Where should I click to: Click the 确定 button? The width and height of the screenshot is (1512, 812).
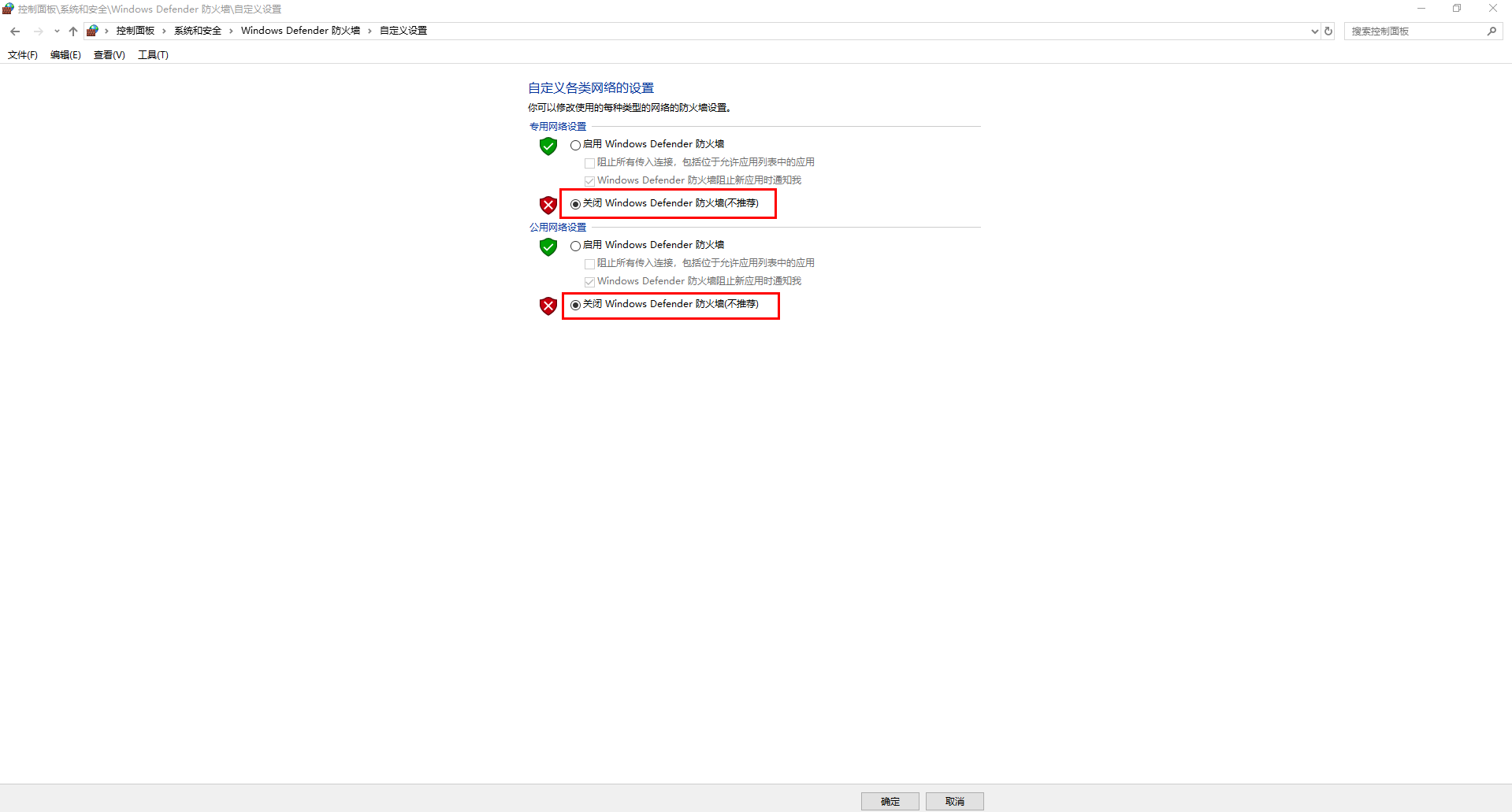pyautogui.click(x=890, y=801)
